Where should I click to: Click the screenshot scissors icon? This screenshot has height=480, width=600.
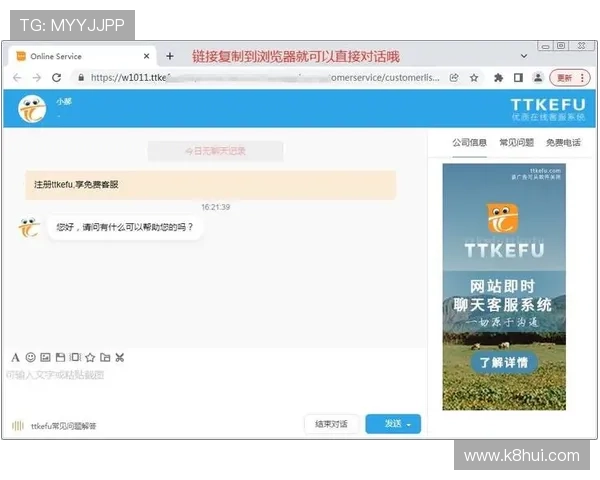tap(120, 358)
